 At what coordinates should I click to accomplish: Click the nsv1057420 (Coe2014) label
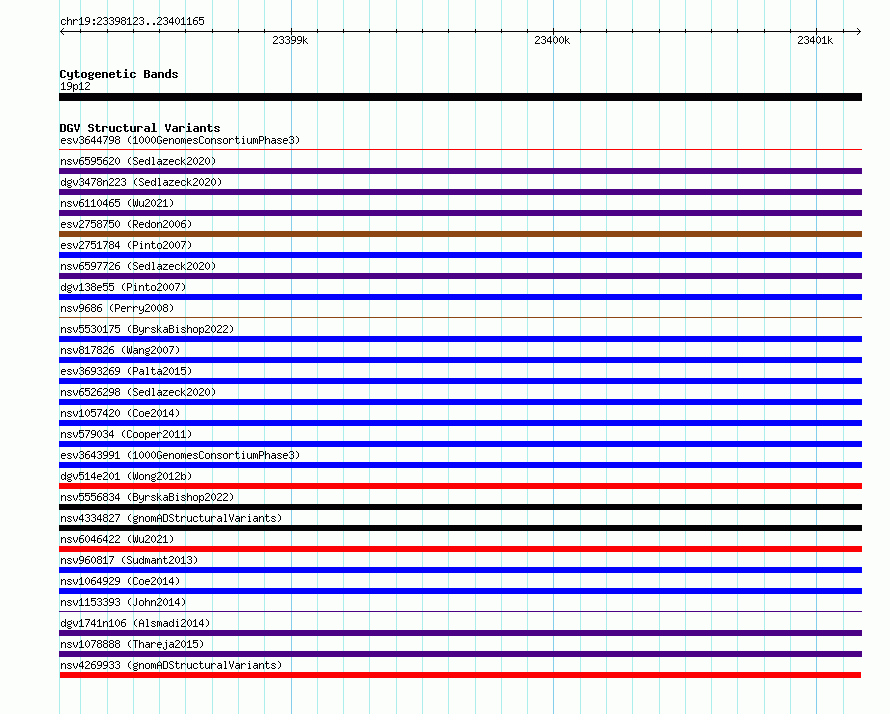coord(120,413)
